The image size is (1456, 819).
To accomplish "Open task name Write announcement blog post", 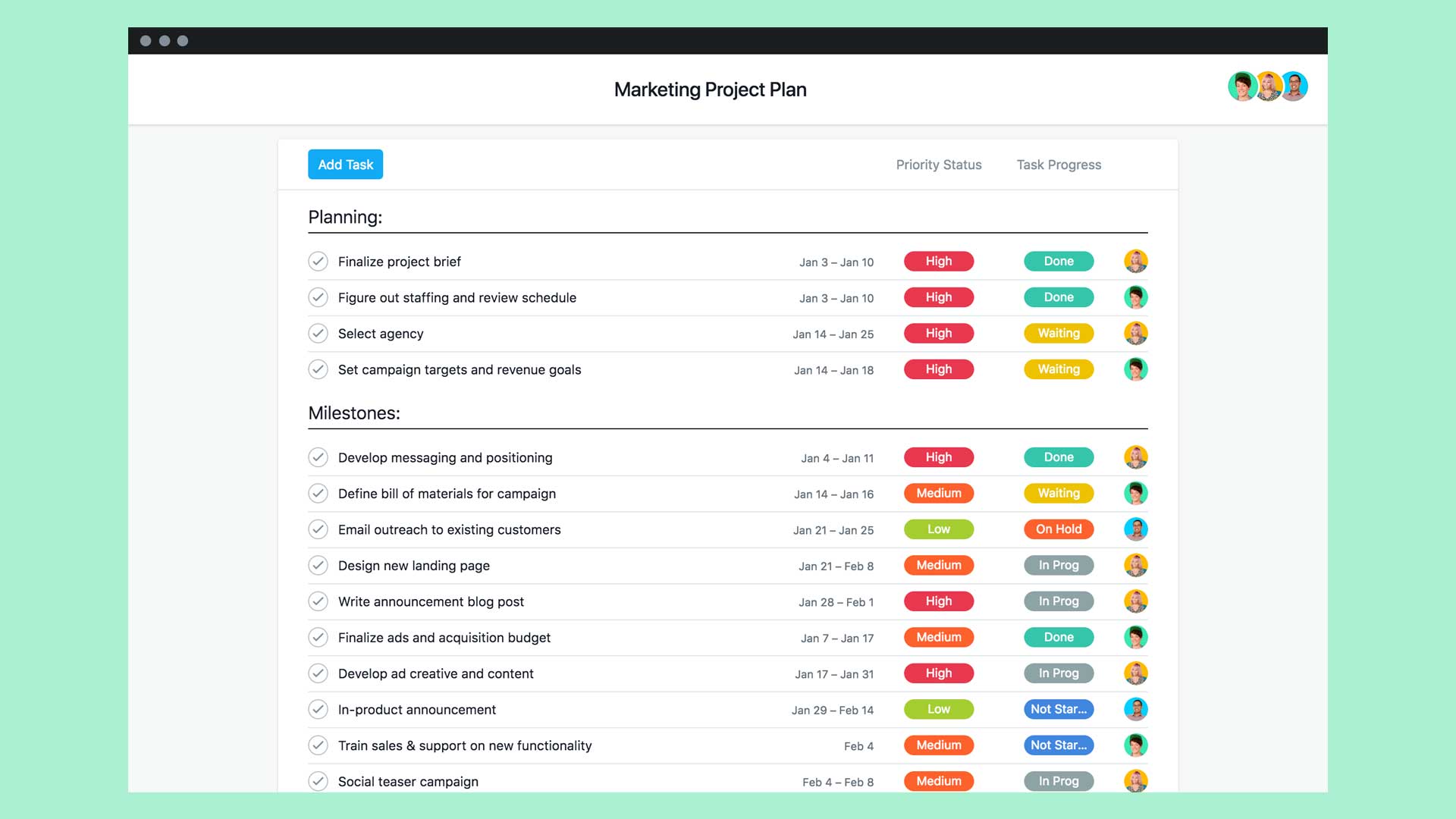I will (x=431, y=601).
